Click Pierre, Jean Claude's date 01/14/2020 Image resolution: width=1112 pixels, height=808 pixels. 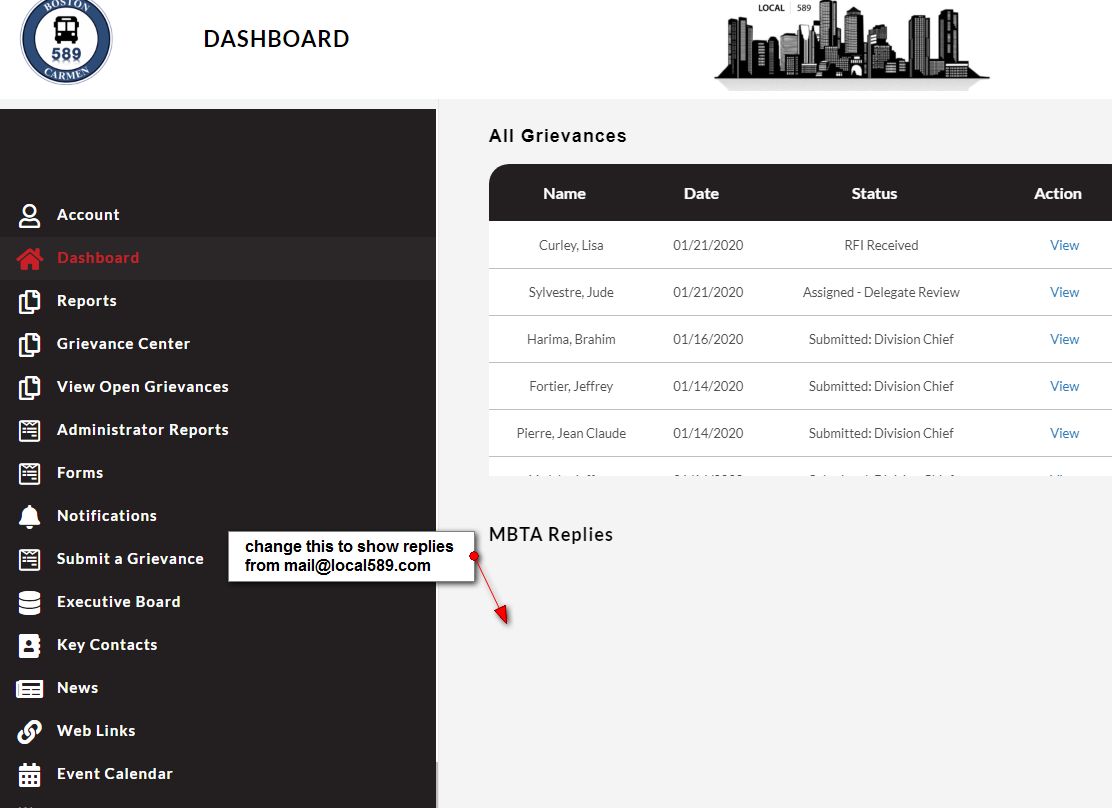tap(708, 433)
